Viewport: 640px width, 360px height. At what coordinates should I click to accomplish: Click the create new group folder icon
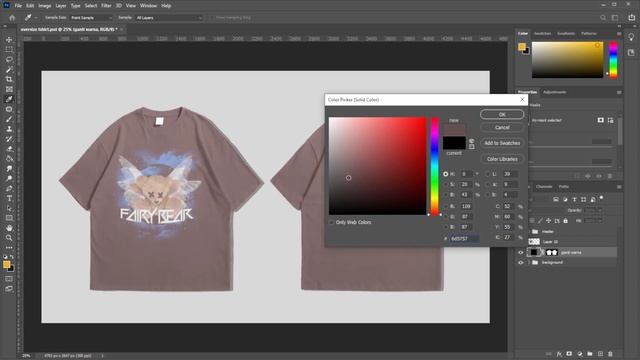pos(590,354)
